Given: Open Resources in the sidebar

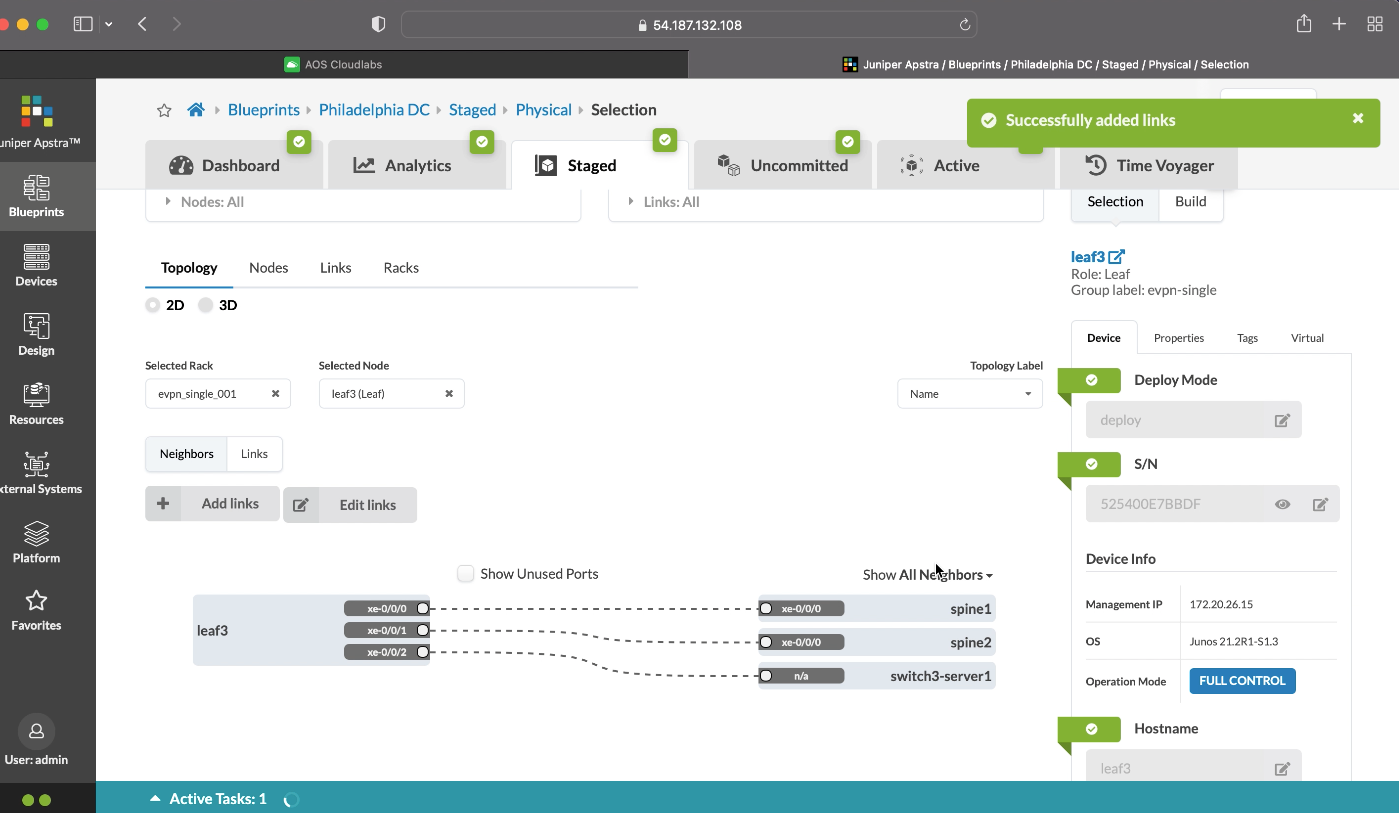Looking at the screenshot, I should pyautogui.click(x=37, y=404).
